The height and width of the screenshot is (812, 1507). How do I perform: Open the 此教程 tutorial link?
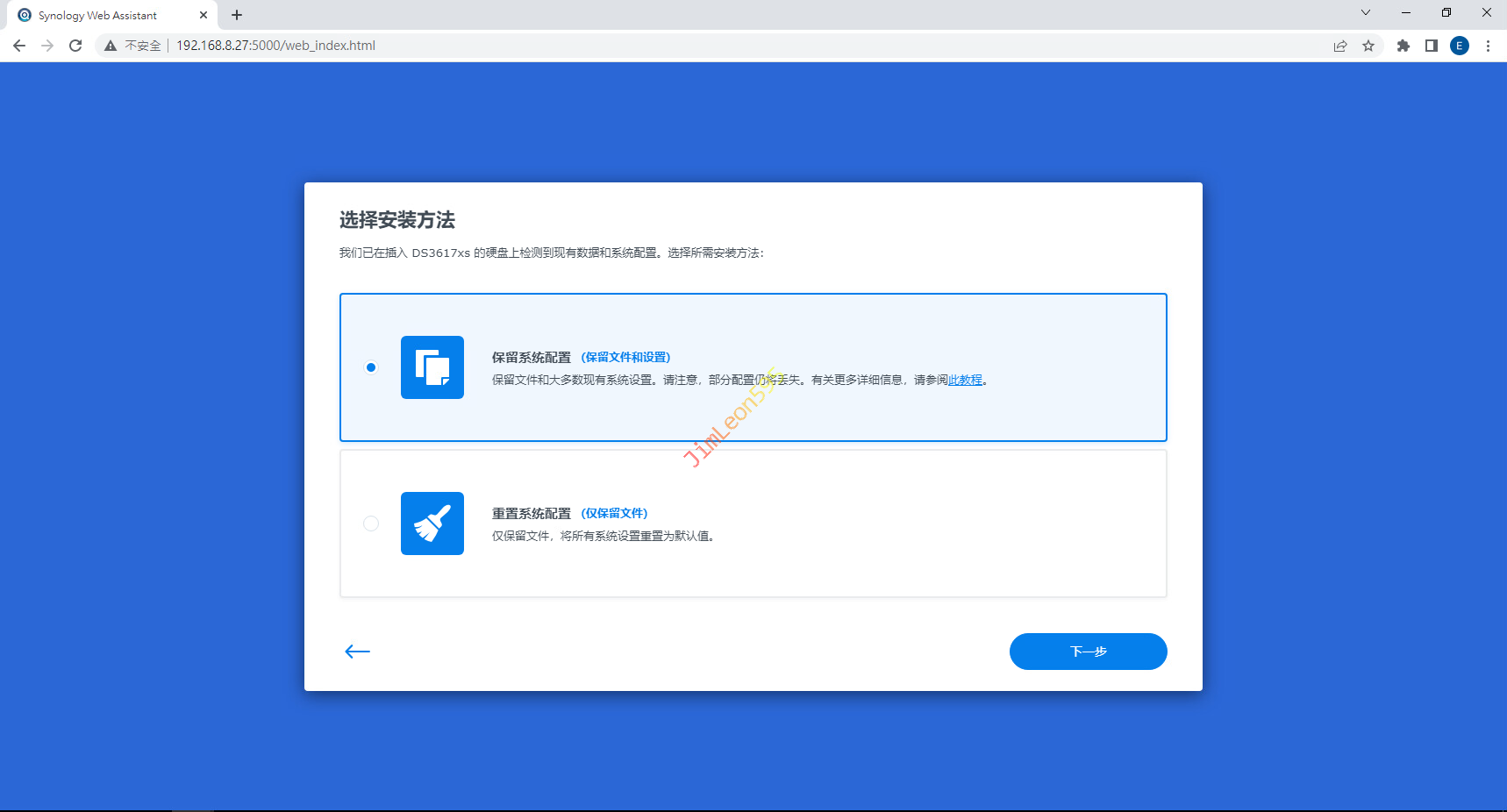pyautogui.click(x=965, y=381)
